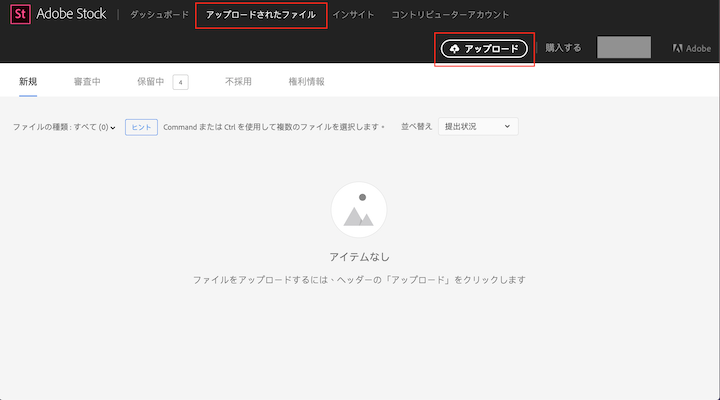Switch to the 権利情報 tab
The width and height of the screenshot is (720, 400).
pyautogui.click(x=306, y=82)
